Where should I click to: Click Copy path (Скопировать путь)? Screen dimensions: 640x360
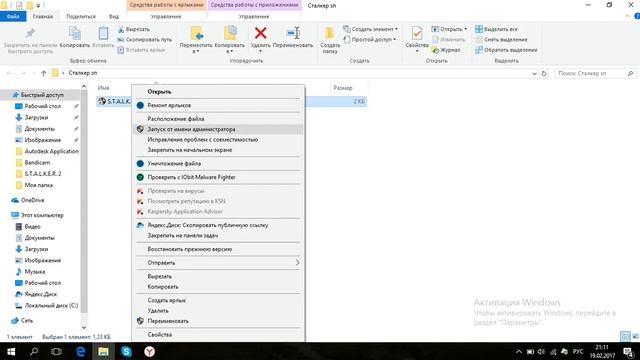pyautogui.click(x=144, y=40)
